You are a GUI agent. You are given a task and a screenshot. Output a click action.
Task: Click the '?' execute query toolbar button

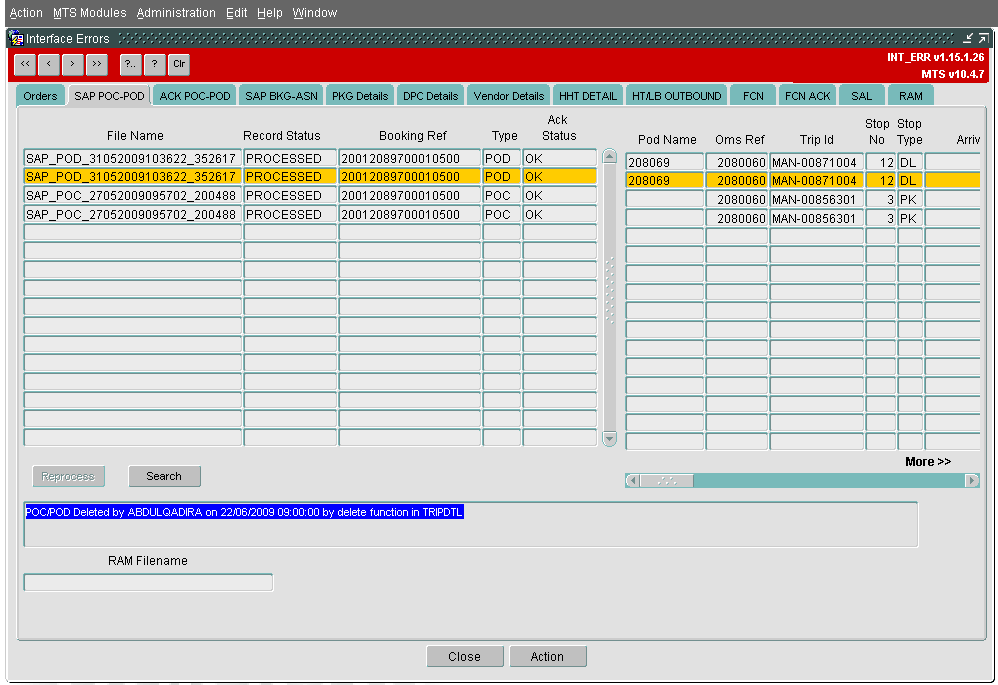coord(155,64)
